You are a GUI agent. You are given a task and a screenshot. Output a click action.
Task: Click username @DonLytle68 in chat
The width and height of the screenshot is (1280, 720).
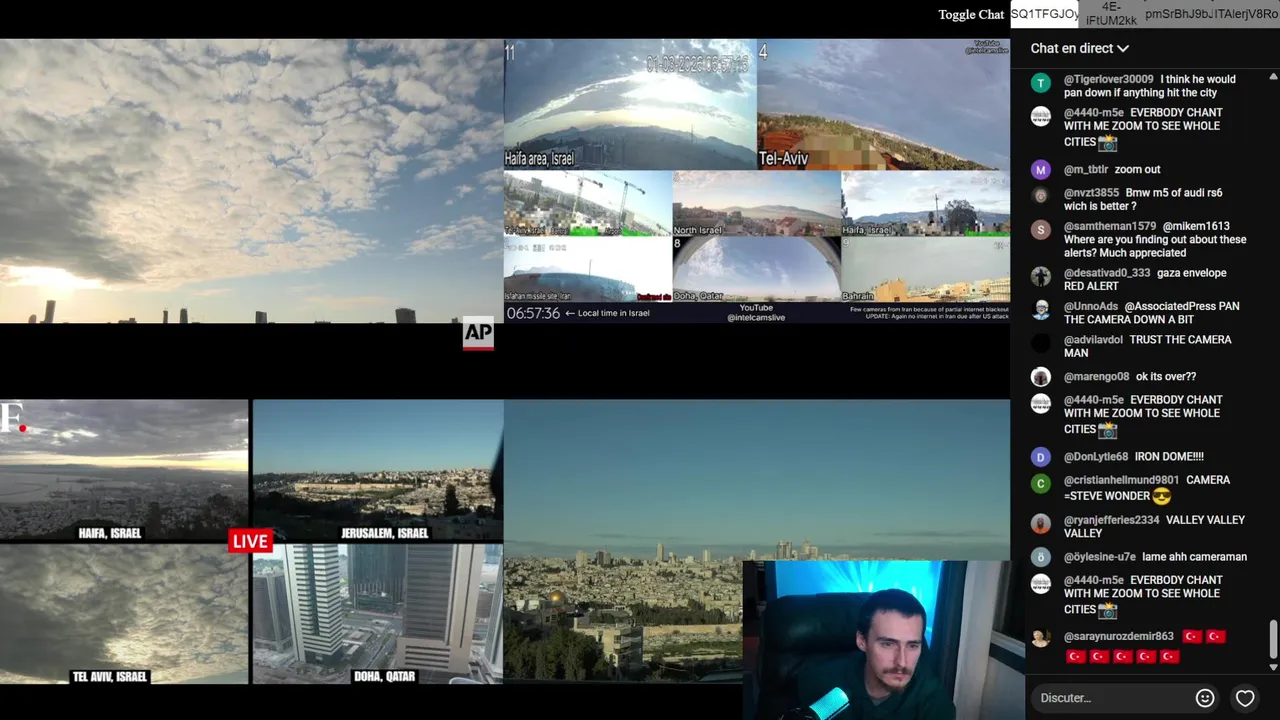pos(1096,457)
